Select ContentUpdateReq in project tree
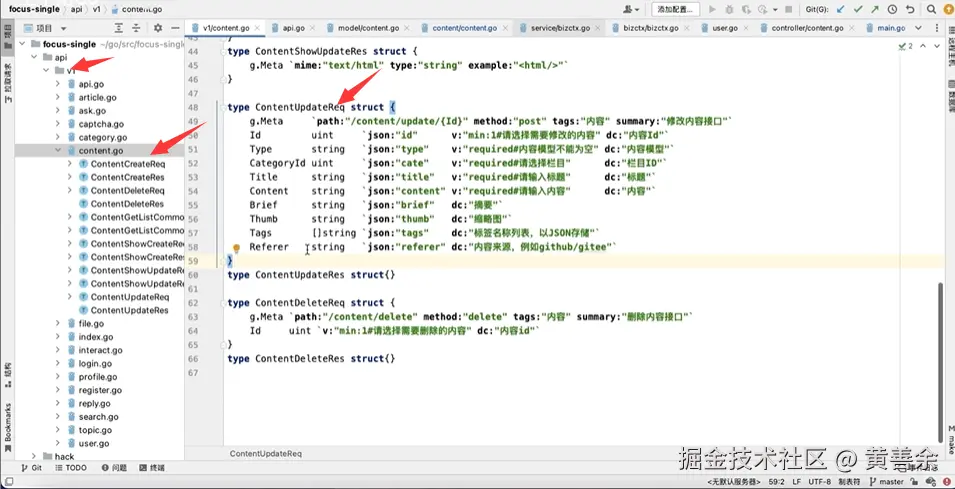955x489 pixels. point(130,297)
